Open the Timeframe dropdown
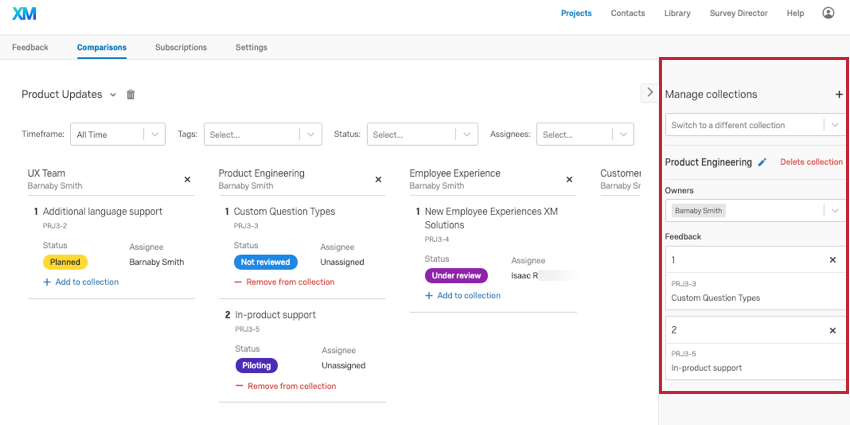 coord(118,134)
